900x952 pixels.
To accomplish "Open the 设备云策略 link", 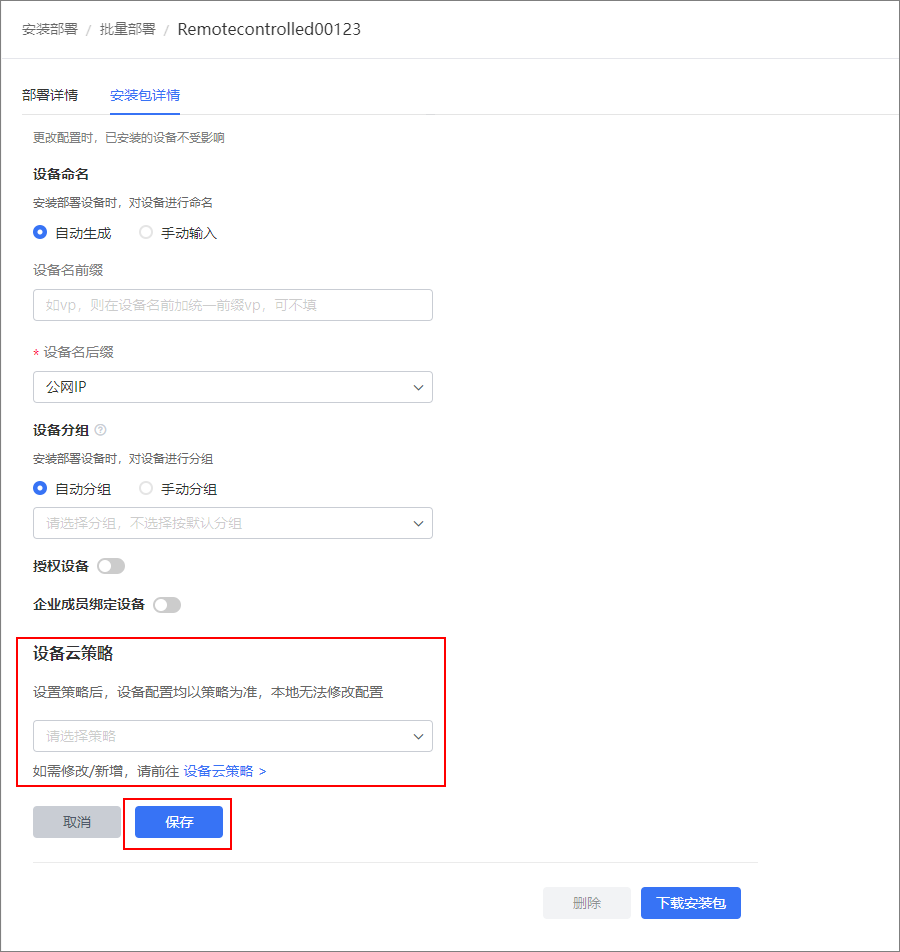I will click(225, 771).
